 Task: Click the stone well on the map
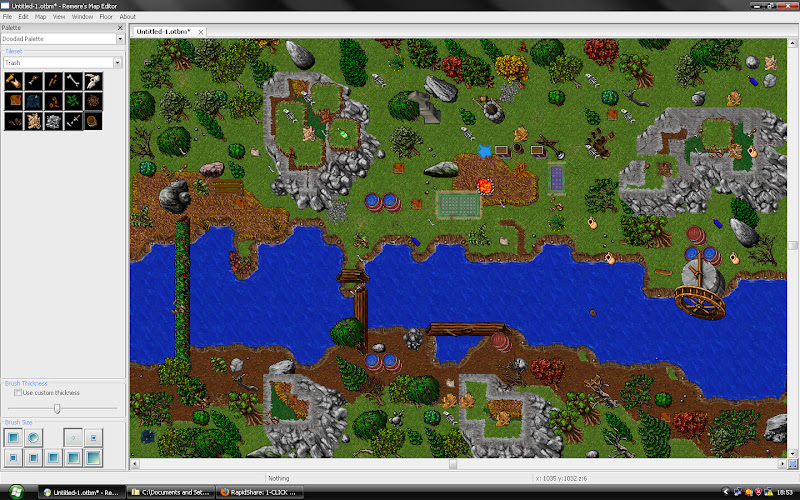(493, 111)
